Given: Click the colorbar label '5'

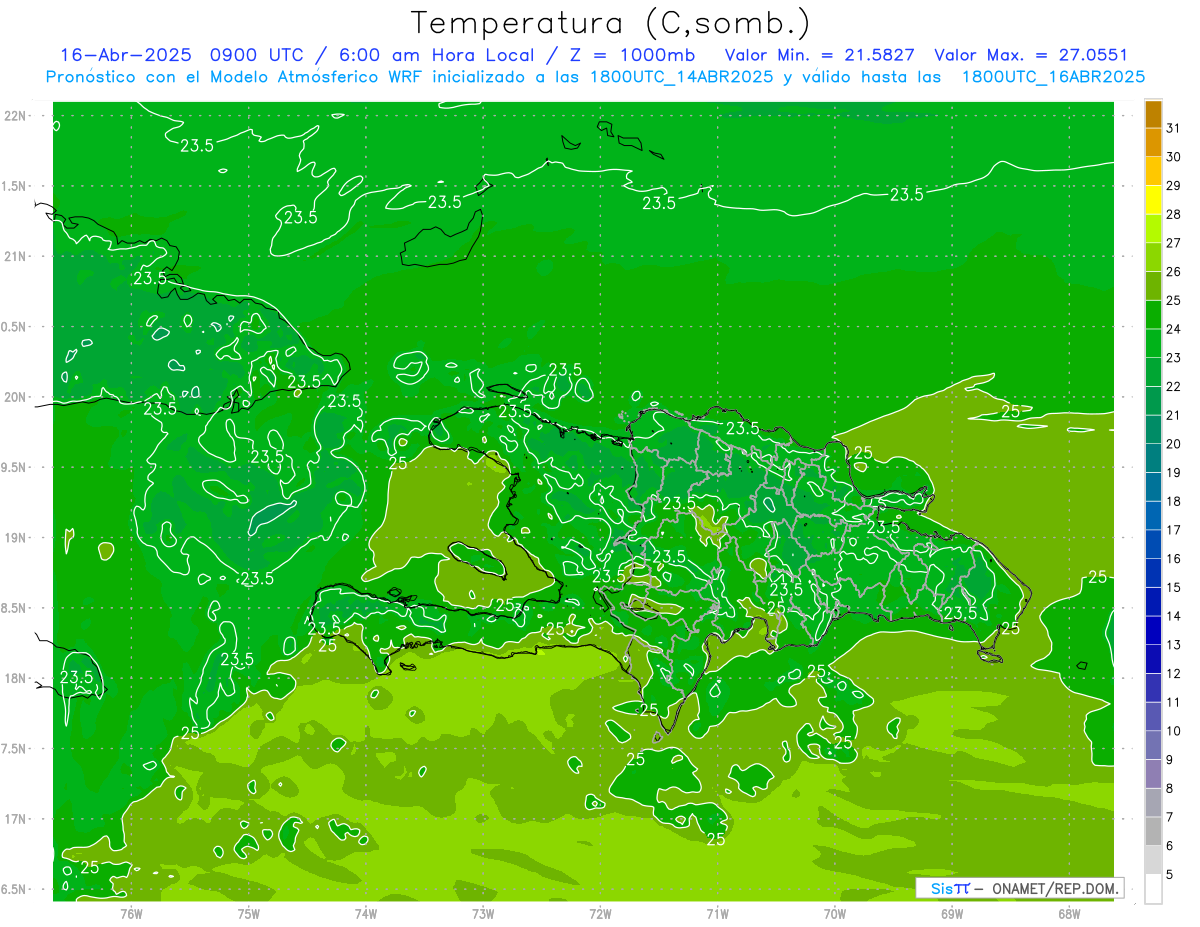Looking at the screenshot, I should [x=1170, y=875].
